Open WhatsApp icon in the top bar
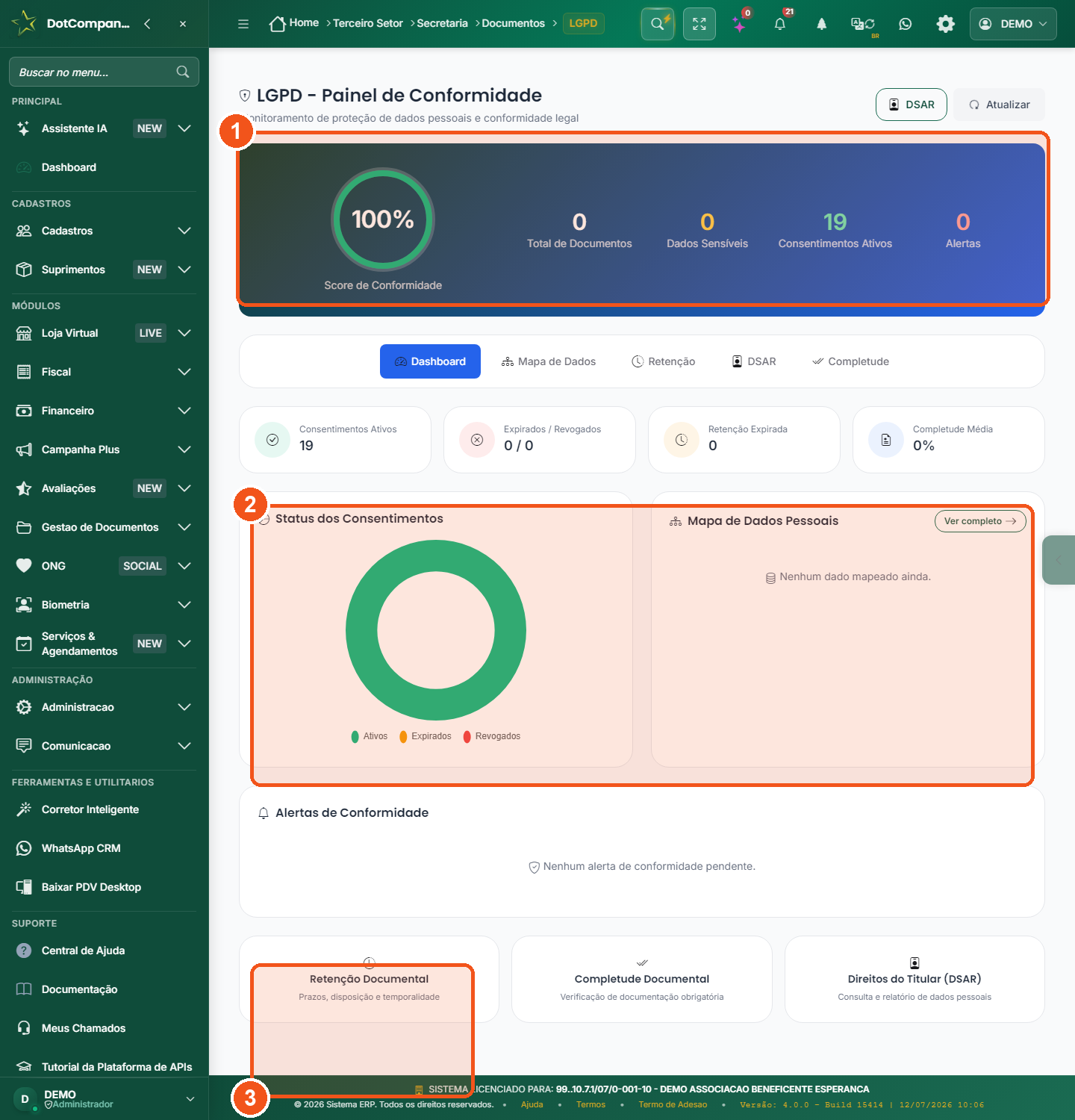 coord(906,24)
